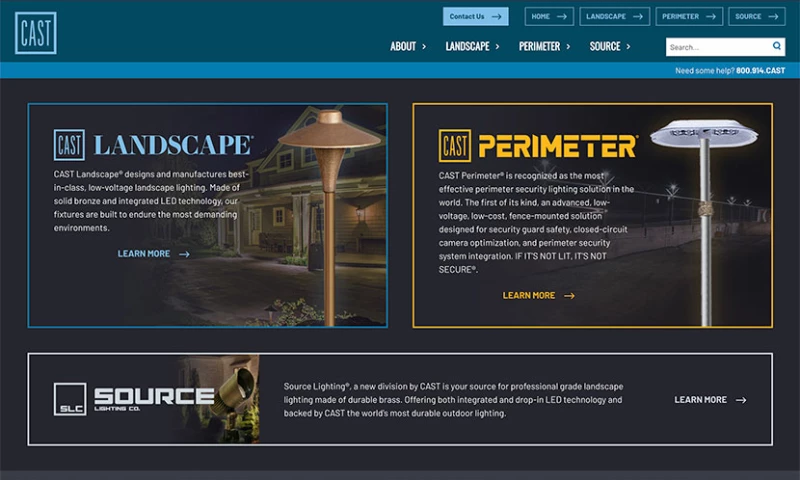Click the SLC Source Lighting logo
The height and width of the screenshot is (480, 800).
coord(134,399)
